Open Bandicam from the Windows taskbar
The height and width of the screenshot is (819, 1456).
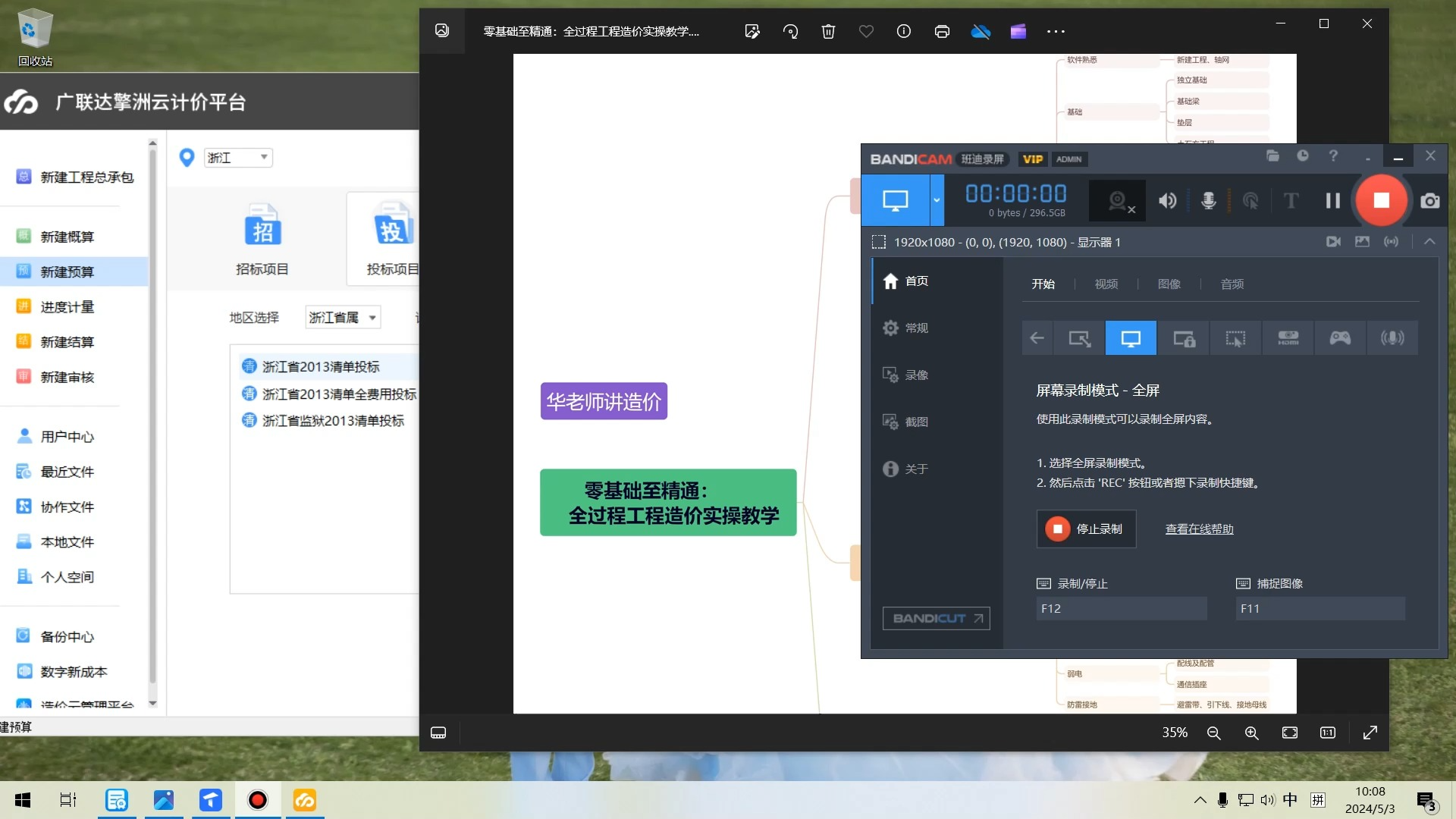(x=258, y=800)
